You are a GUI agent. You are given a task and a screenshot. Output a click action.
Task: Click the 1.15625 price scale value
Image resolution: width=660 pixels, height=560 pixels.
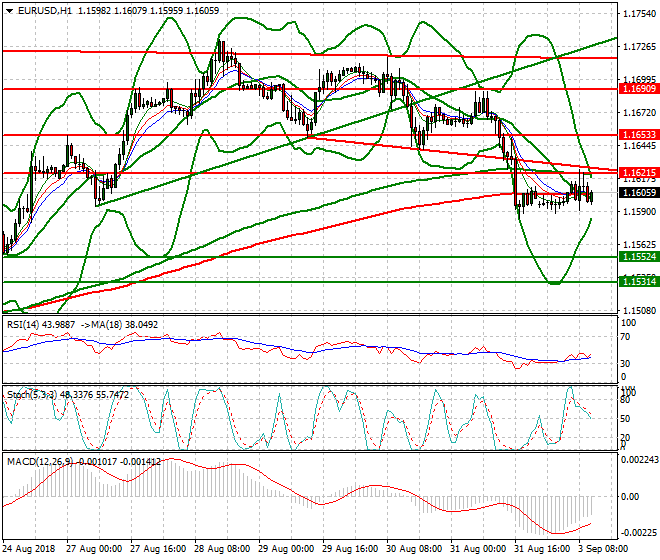[639, 245]
